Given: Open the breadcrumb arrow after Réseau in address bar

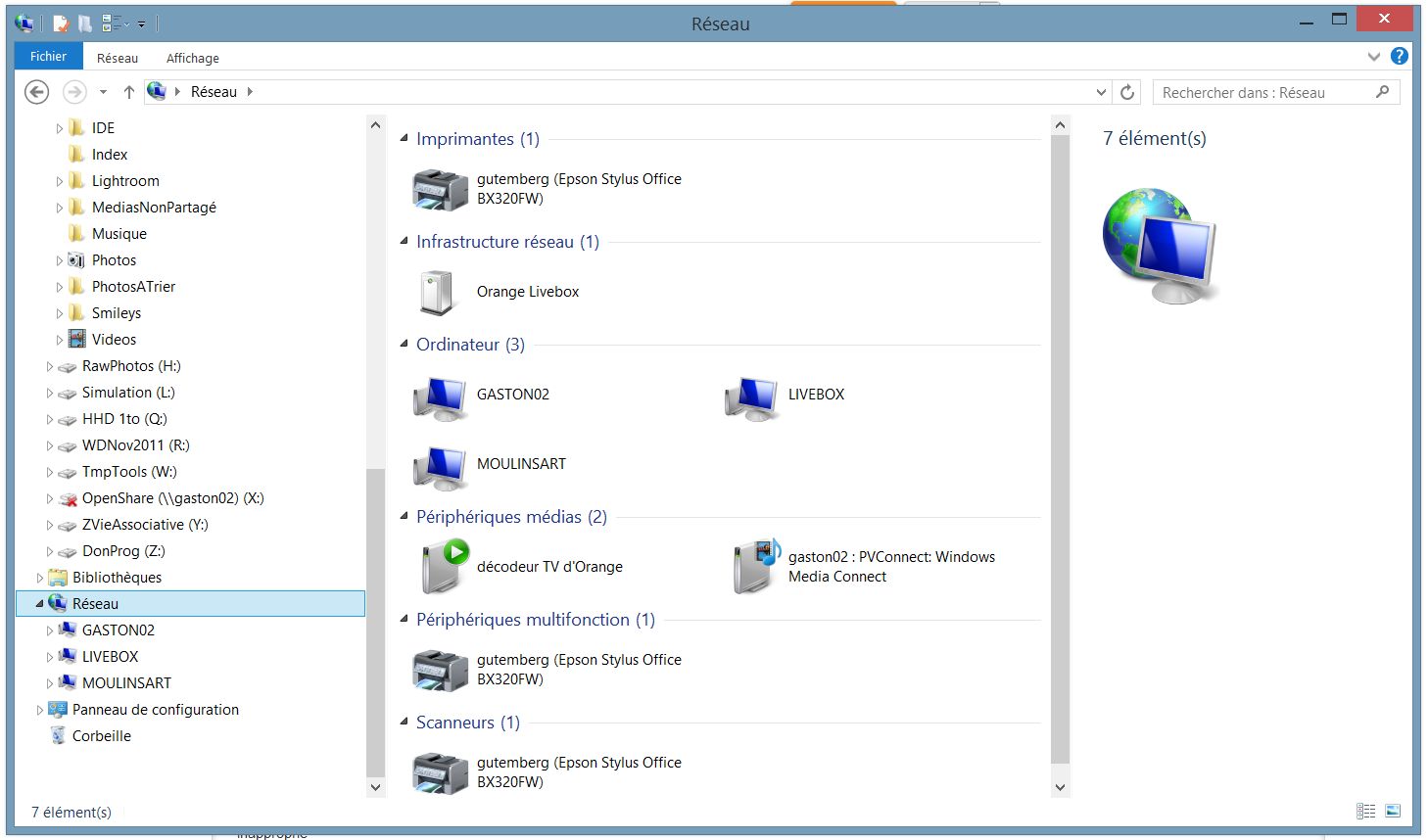Looking at the screenshot, I should (250, 92).
